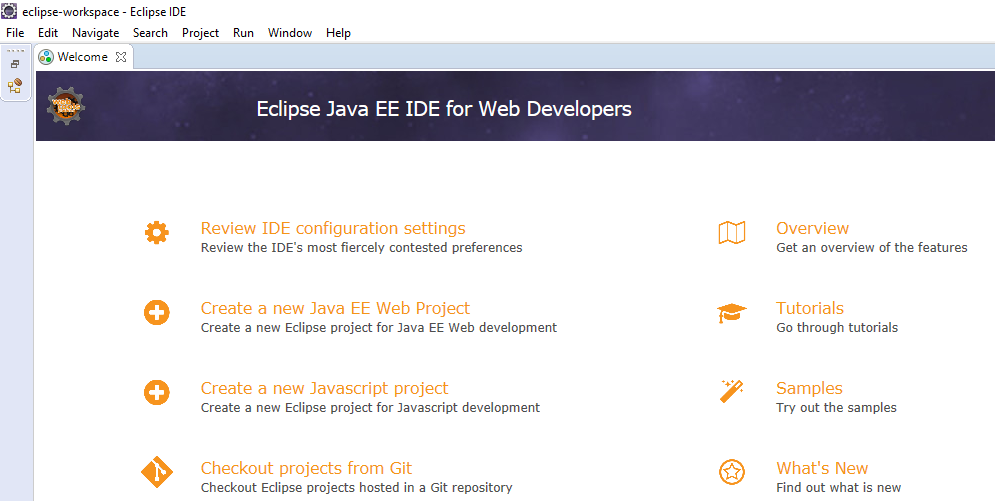The height and width of the screenshot is (501, 995).
Task: Click 'Create a new Eclipse project for Javascript development'
Action: (371, 408)
